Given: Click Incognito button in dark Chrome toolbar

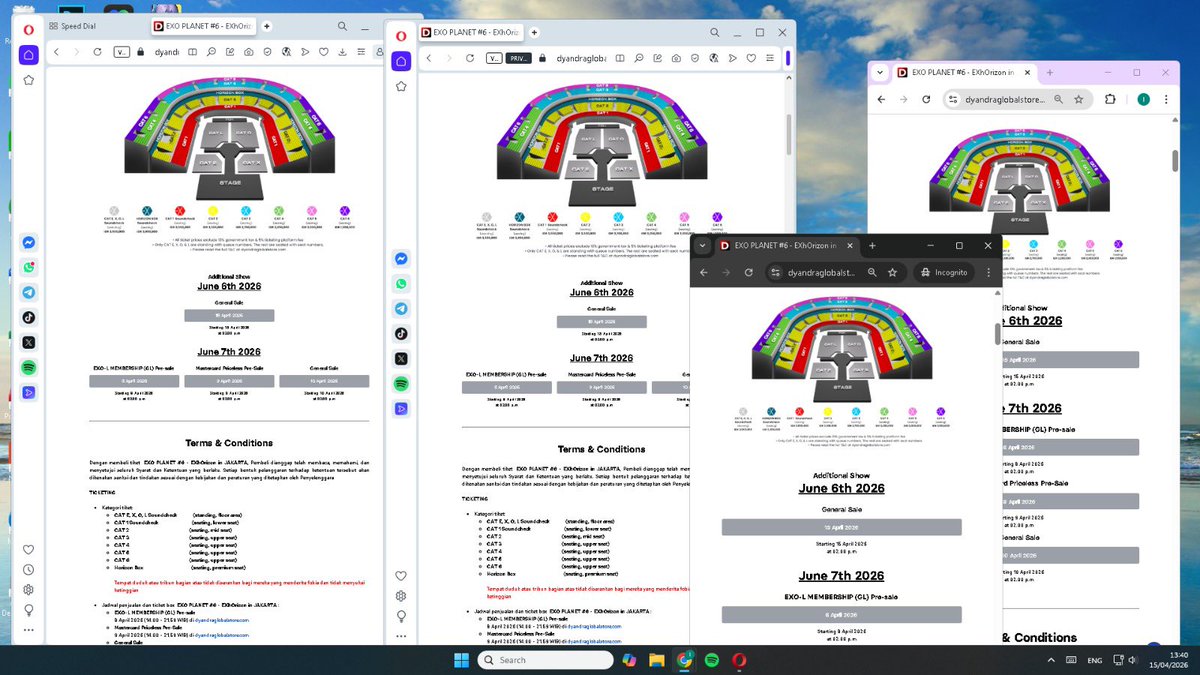Looking at the screenshot, I should click(944, 272).
